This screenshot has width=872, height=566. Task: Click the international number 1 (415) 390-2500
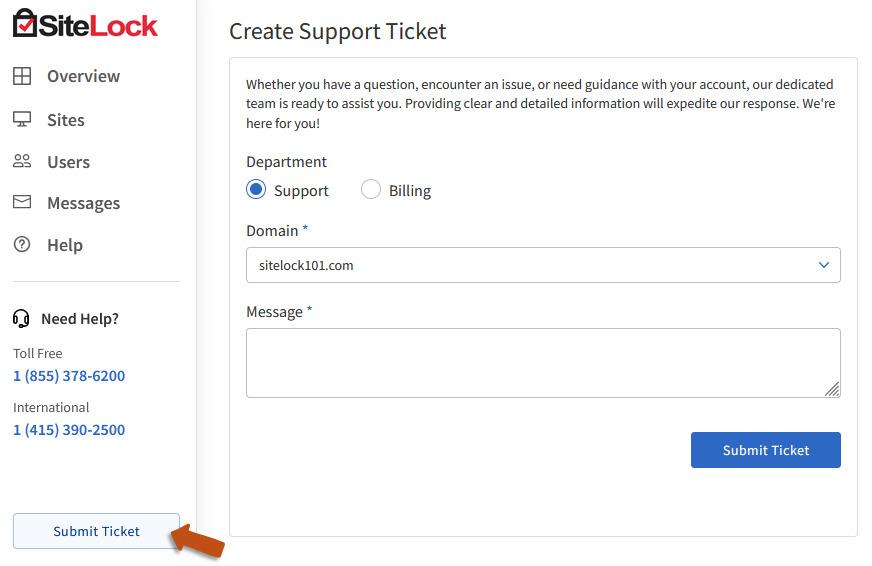(x=69, y=430)
